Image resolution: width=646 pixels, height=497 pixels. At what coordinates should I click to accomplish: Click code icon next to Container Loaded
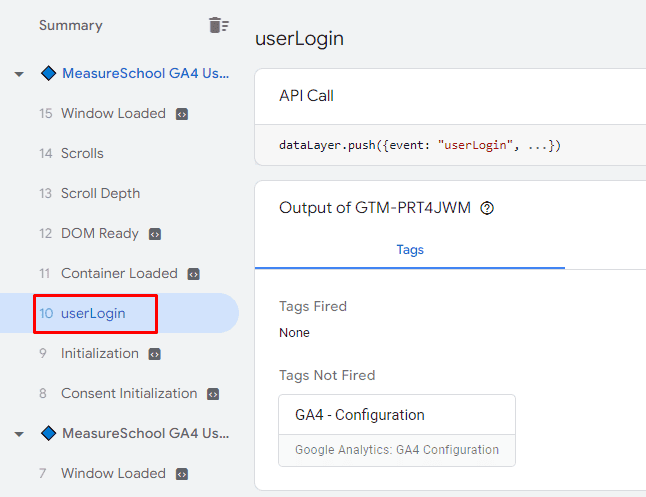coord(194,274)
